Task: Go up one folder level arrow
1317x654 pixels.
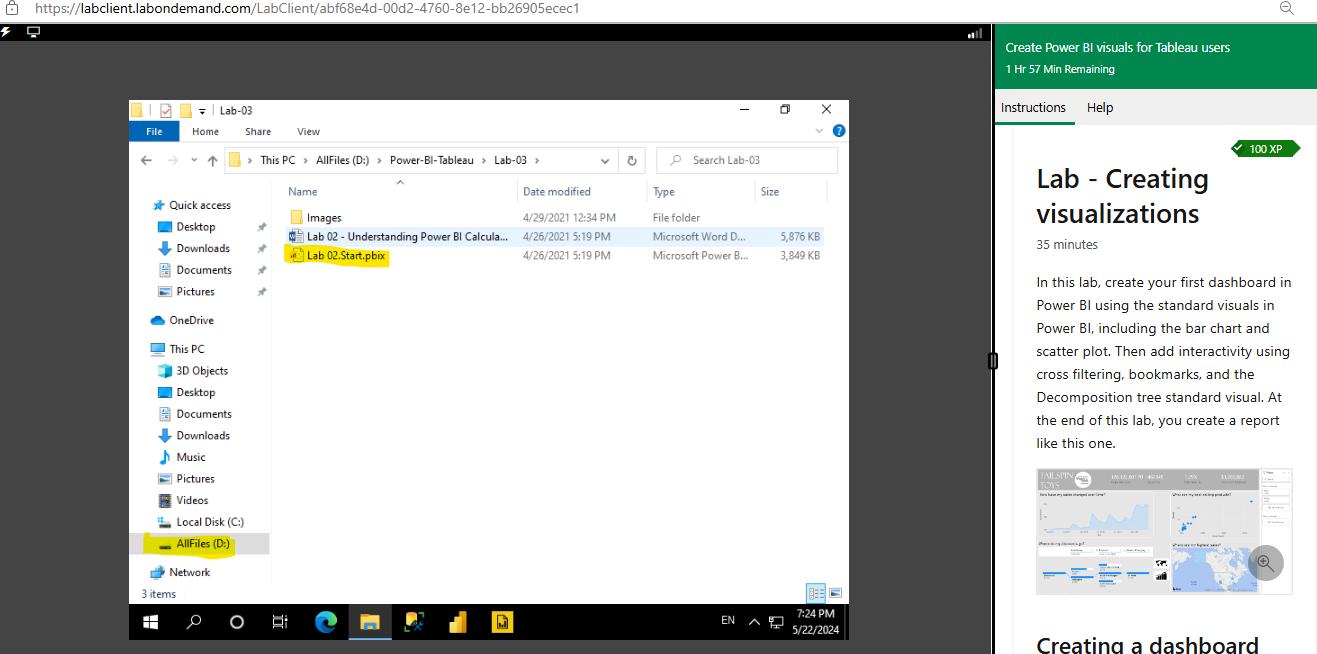Action: (212, 160)
